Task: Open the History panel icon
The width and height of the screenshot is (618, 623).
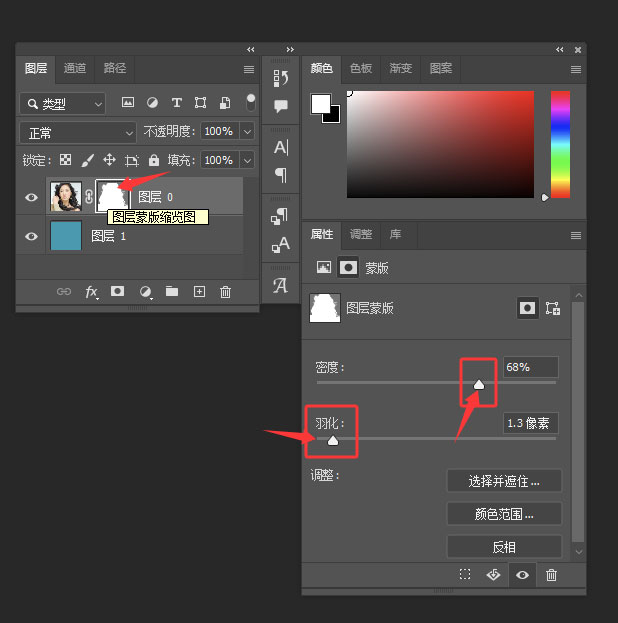Action: tap(281, 78)
